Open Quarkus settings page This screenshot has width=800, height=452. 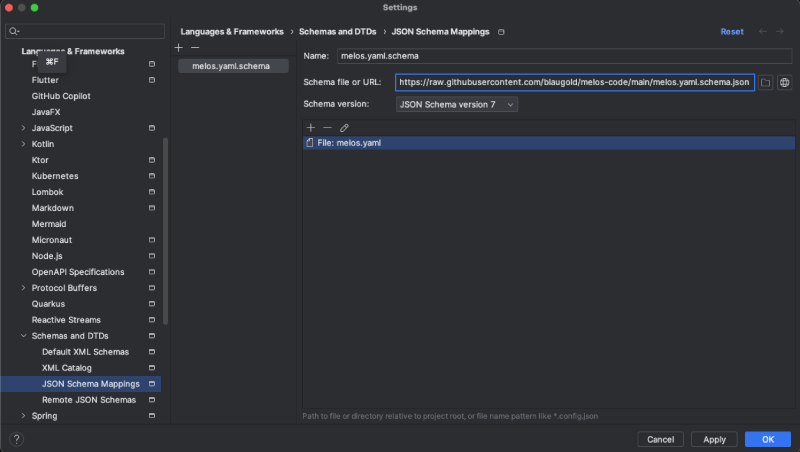point(48,304)
